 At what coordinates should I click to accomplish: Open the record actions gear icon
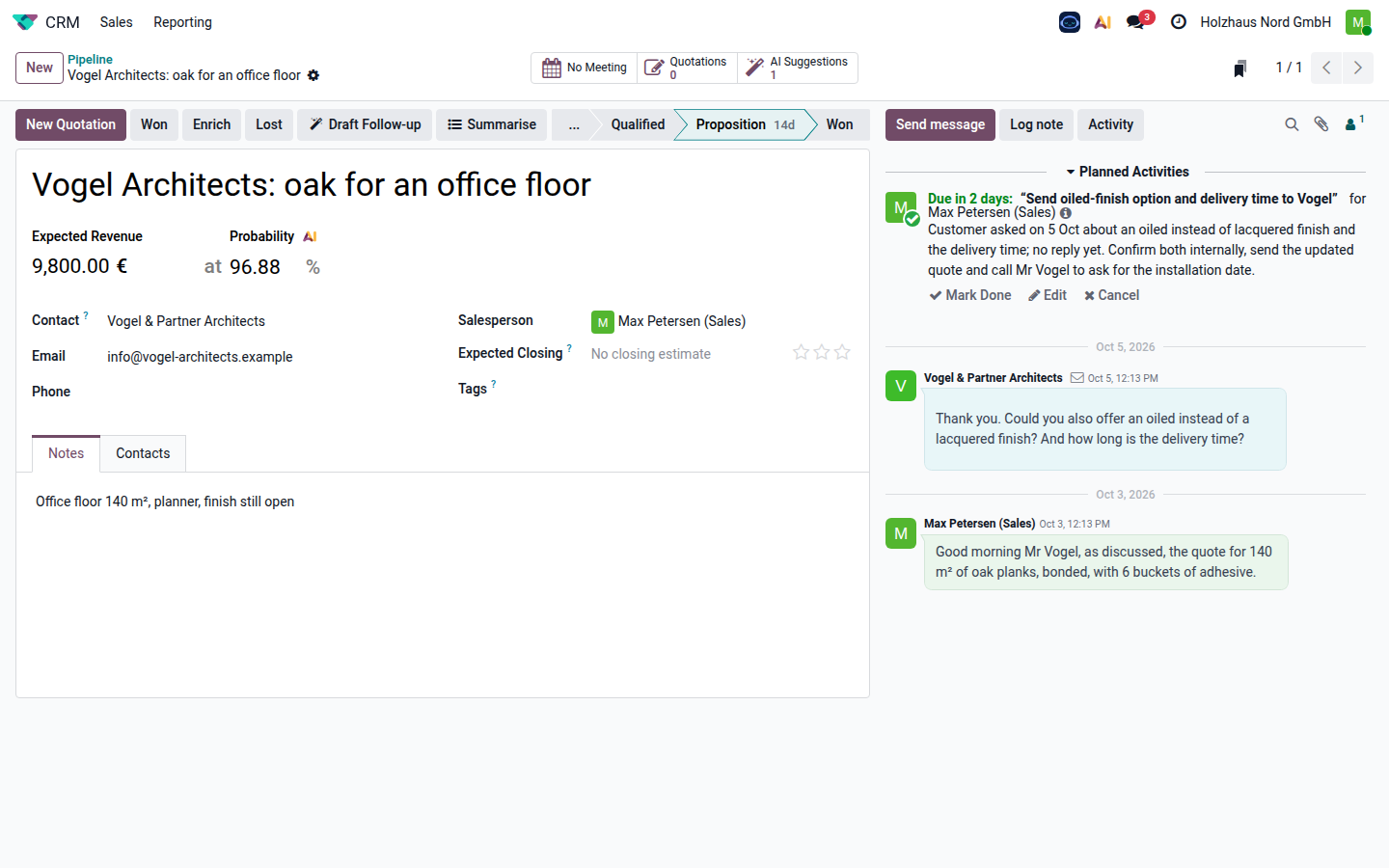coord(313,75)
